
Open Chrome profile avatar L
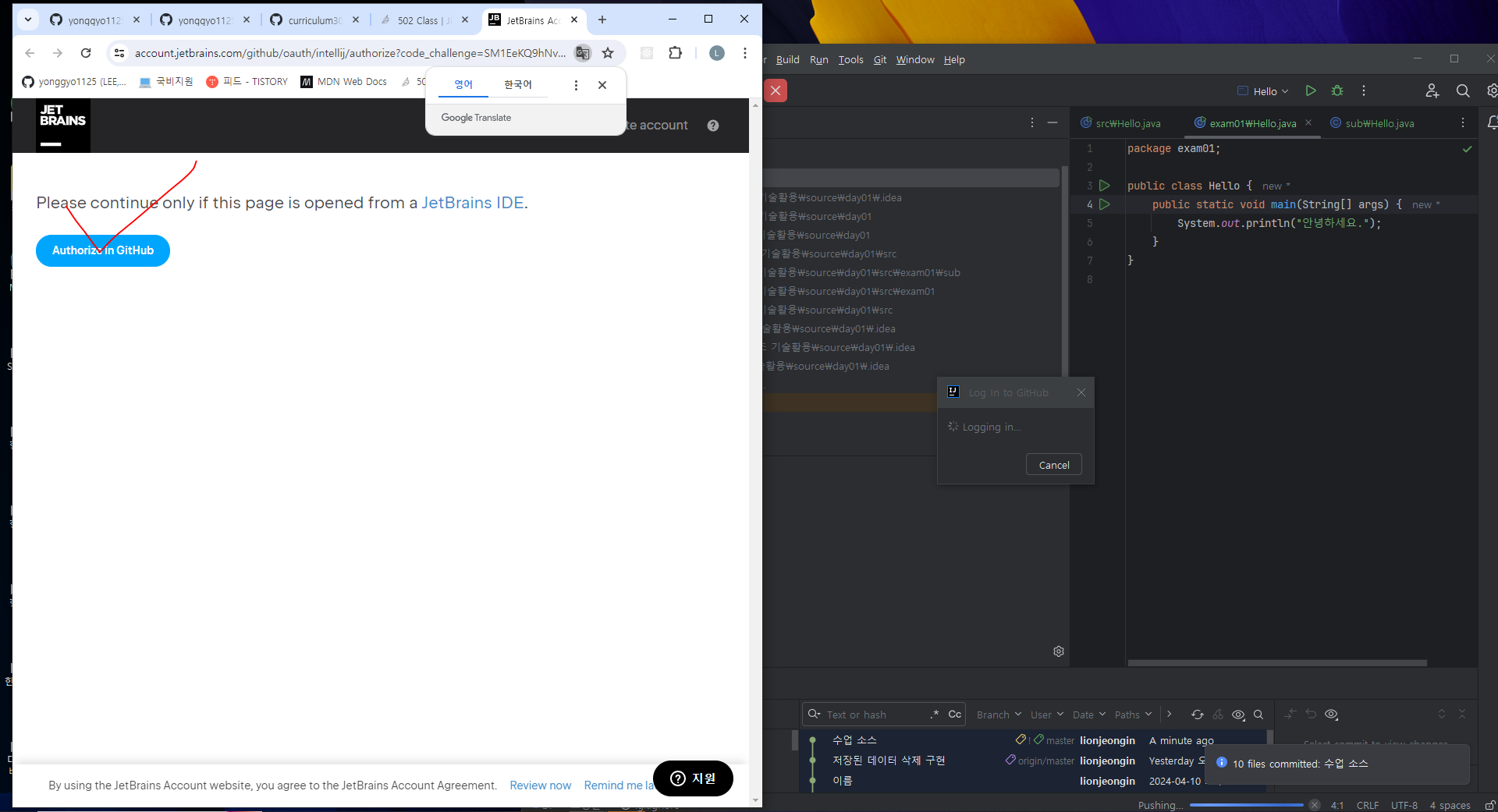tap(717, 53)
